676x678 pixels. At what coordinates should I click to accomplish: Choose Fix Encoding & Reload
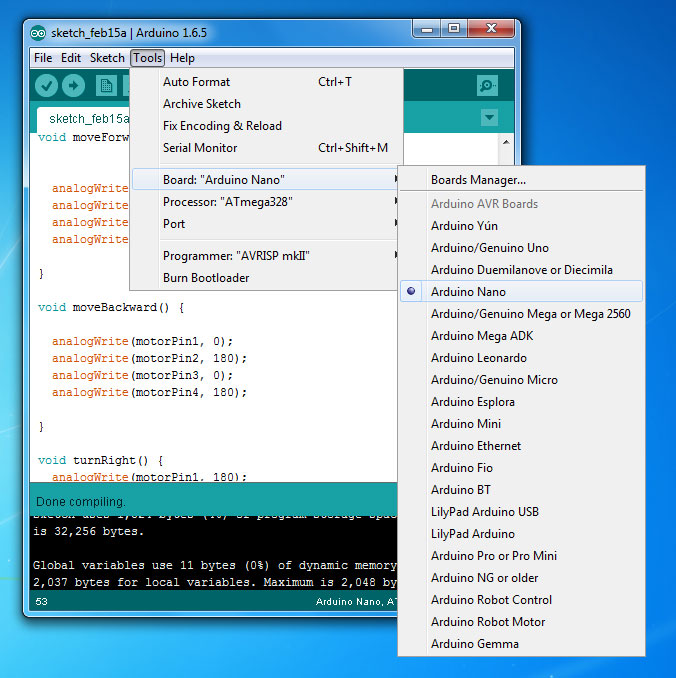coord(265,126)
